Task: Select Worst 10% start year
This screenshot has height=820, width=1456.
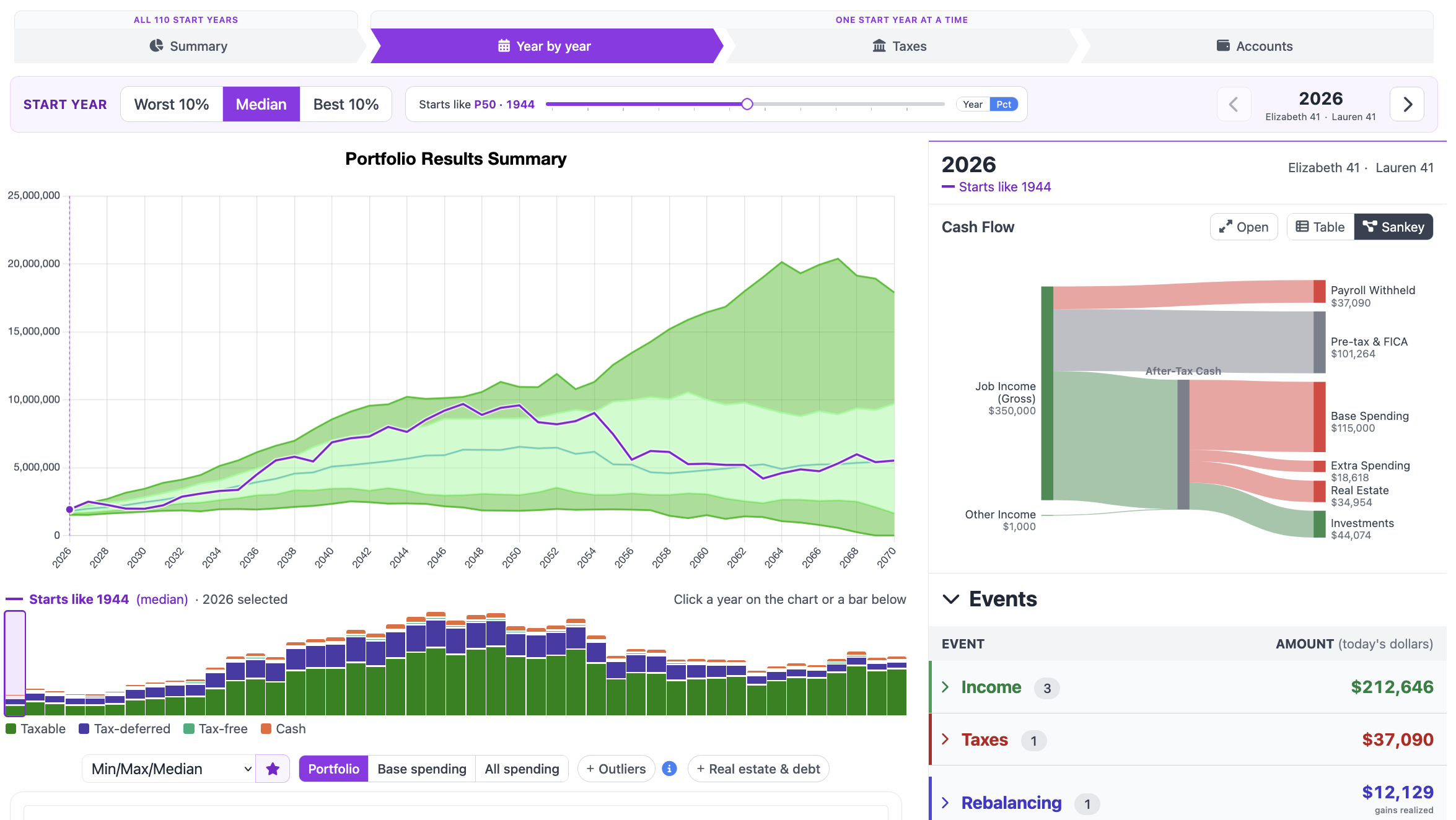Action: (172, 104)
